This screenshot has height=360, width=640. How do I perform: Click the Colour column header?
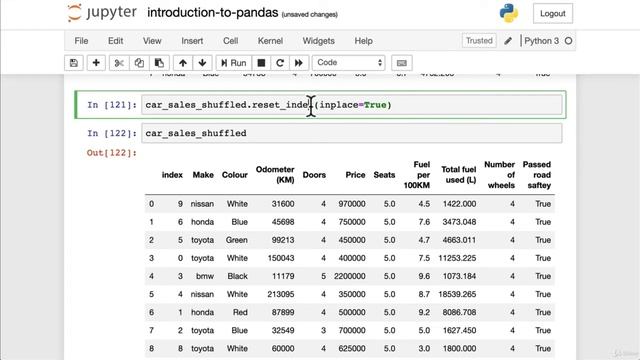point(235,175)
